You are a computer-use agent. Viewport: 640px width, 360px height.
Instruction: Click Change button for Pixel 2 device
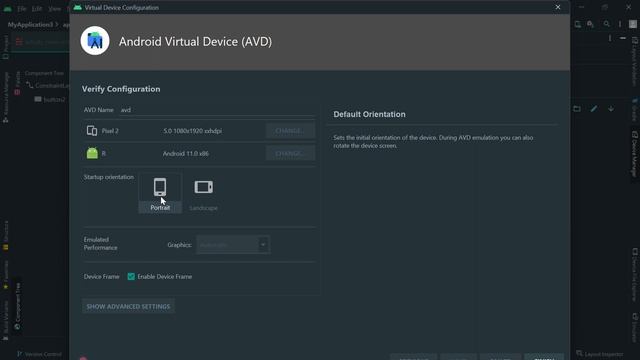tap(290, 131)
